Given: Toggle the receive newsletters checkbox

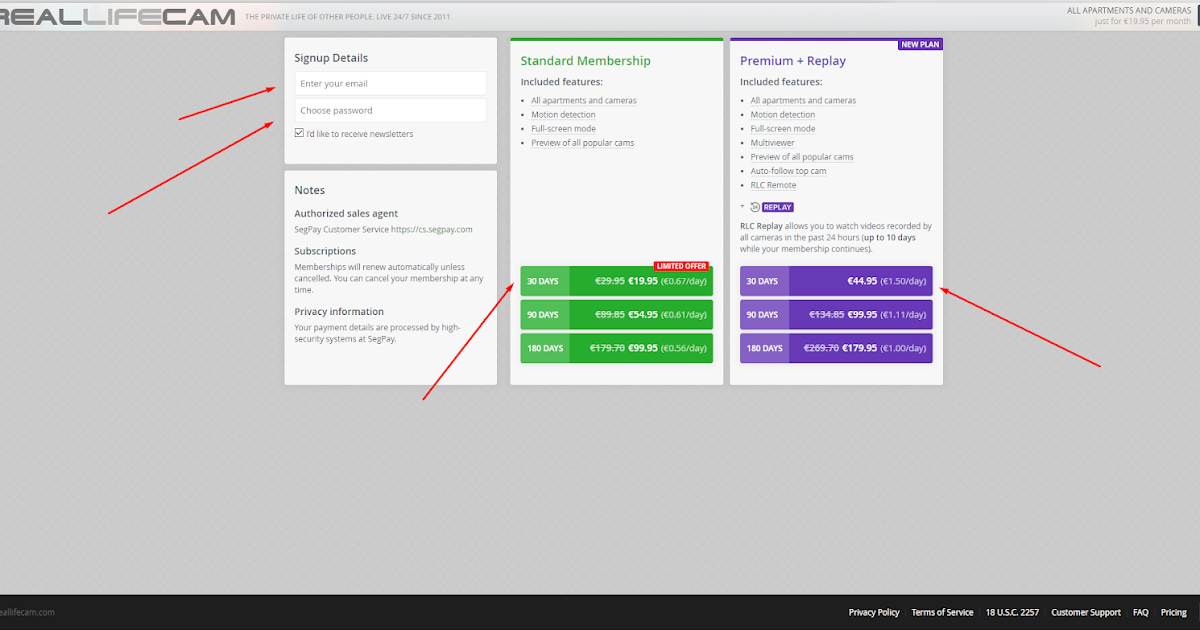Looking at the screenshot, I should 299,133.
